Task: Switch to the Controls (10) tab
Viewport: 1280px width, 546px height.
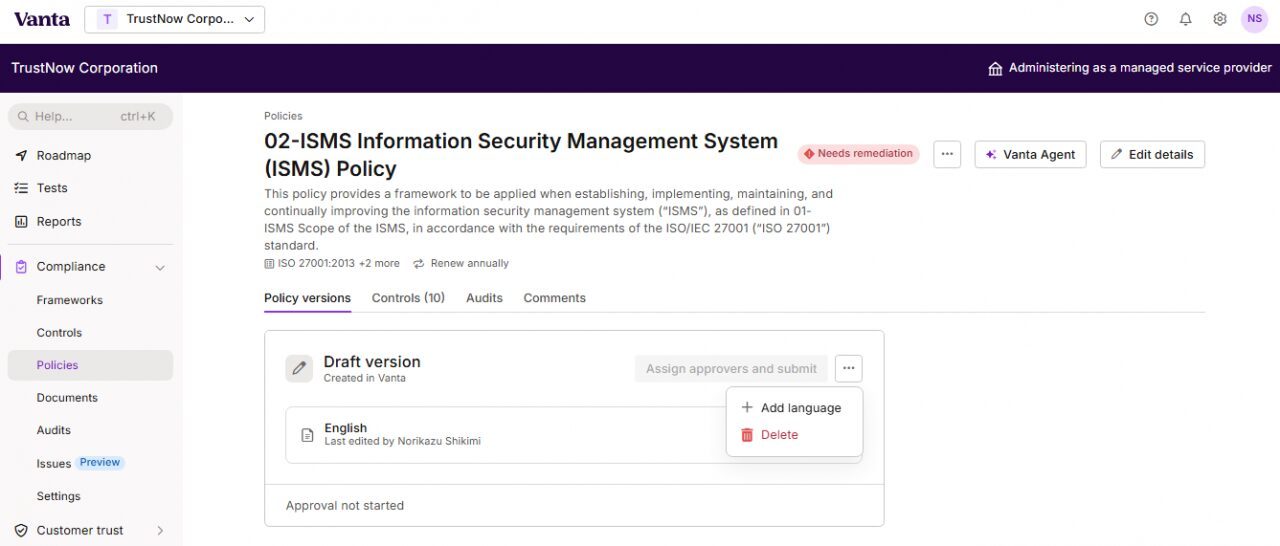Action: coord(408,298)
